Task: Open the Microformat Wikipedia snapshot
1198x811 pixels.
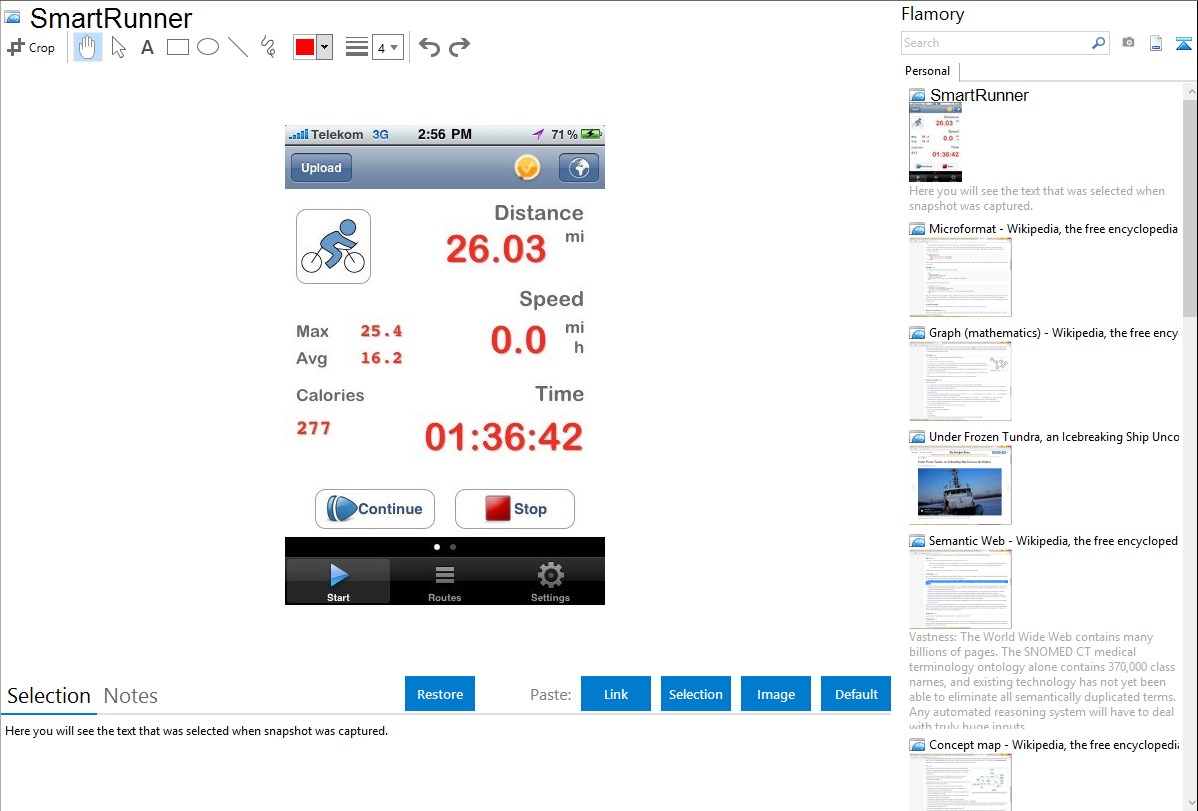Action: [960, 277]
